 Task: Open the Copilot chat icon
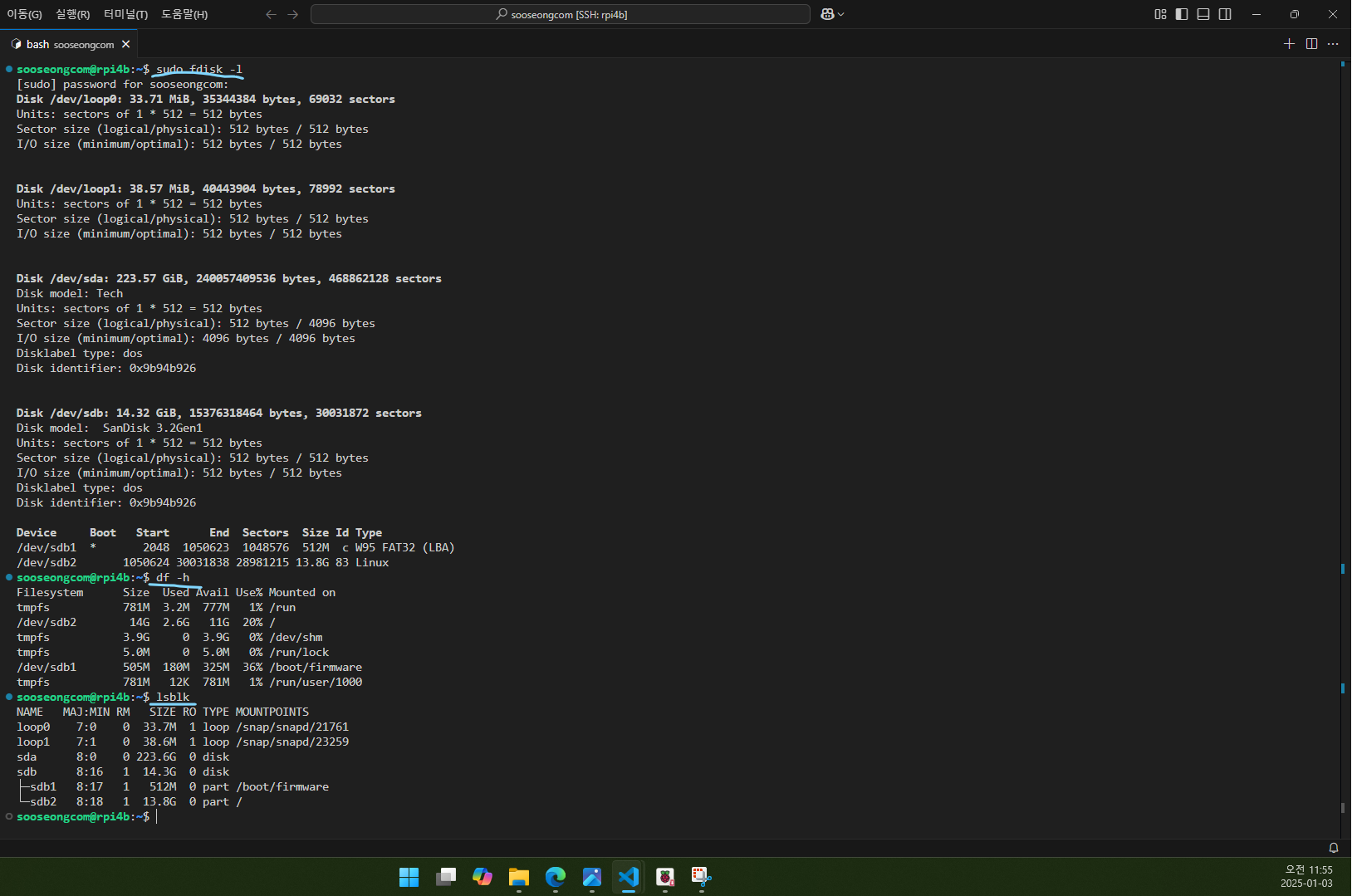(827, 14)
